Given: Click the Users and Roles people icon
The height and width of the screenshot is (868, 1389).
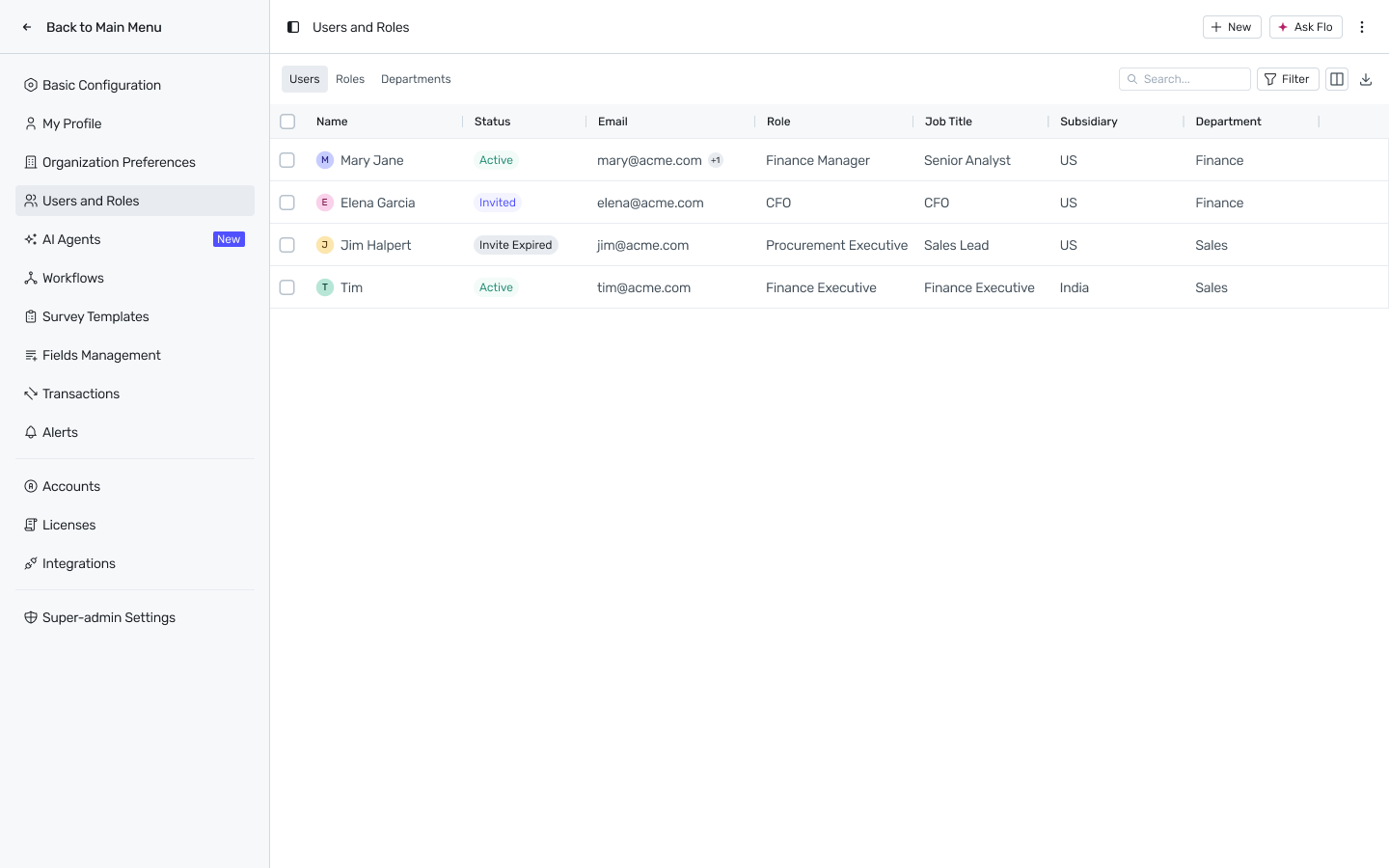Looking at the screenshot, I should [x=31, y=201].
